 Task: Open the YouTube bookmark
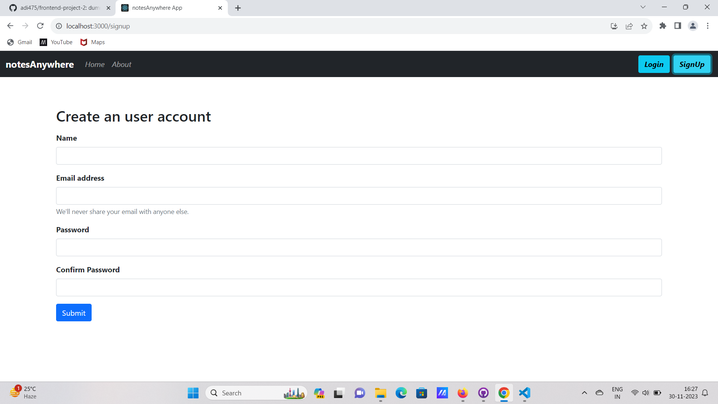coord(56,42)
